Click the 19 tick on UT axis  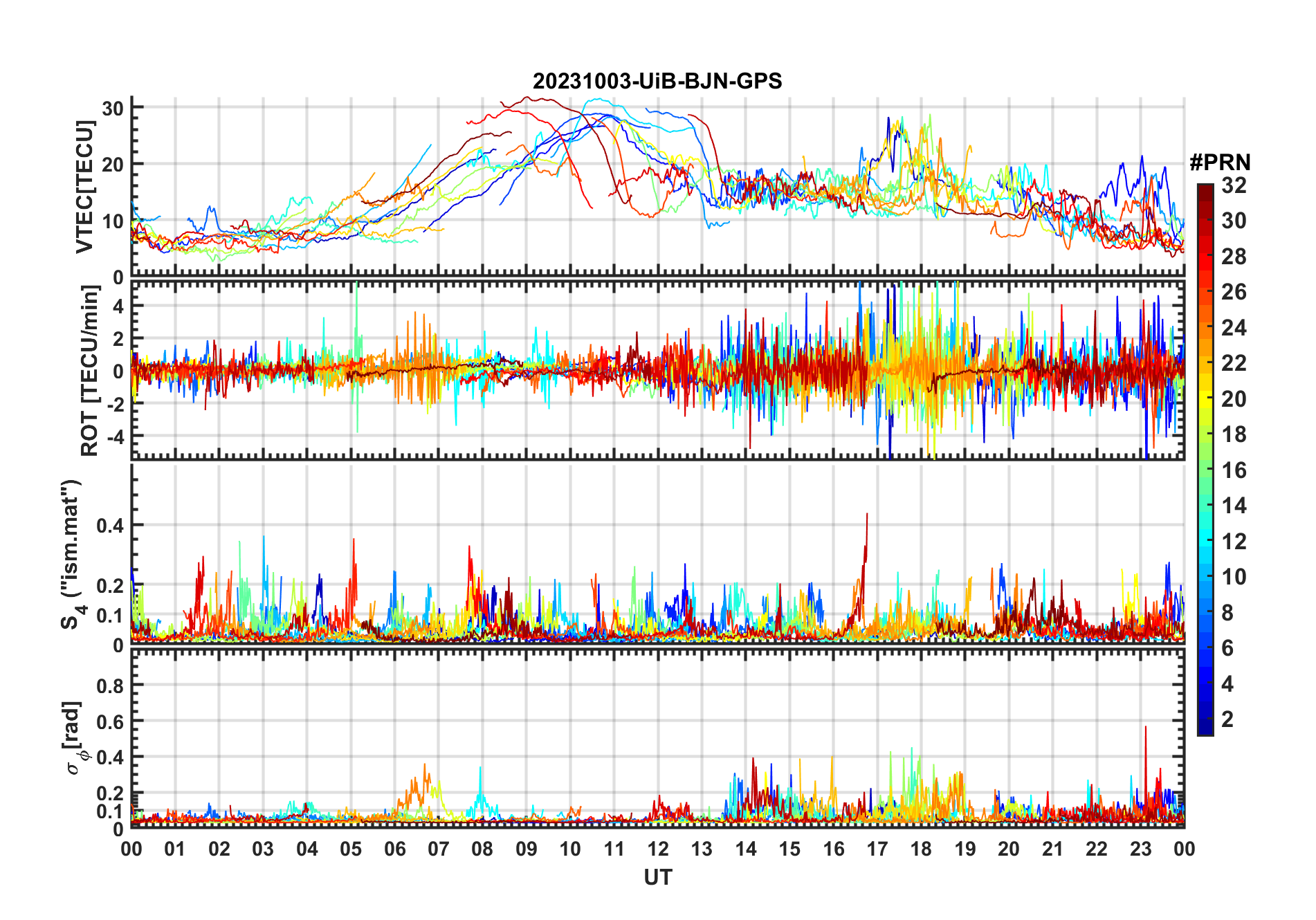[x=965, y=849]
